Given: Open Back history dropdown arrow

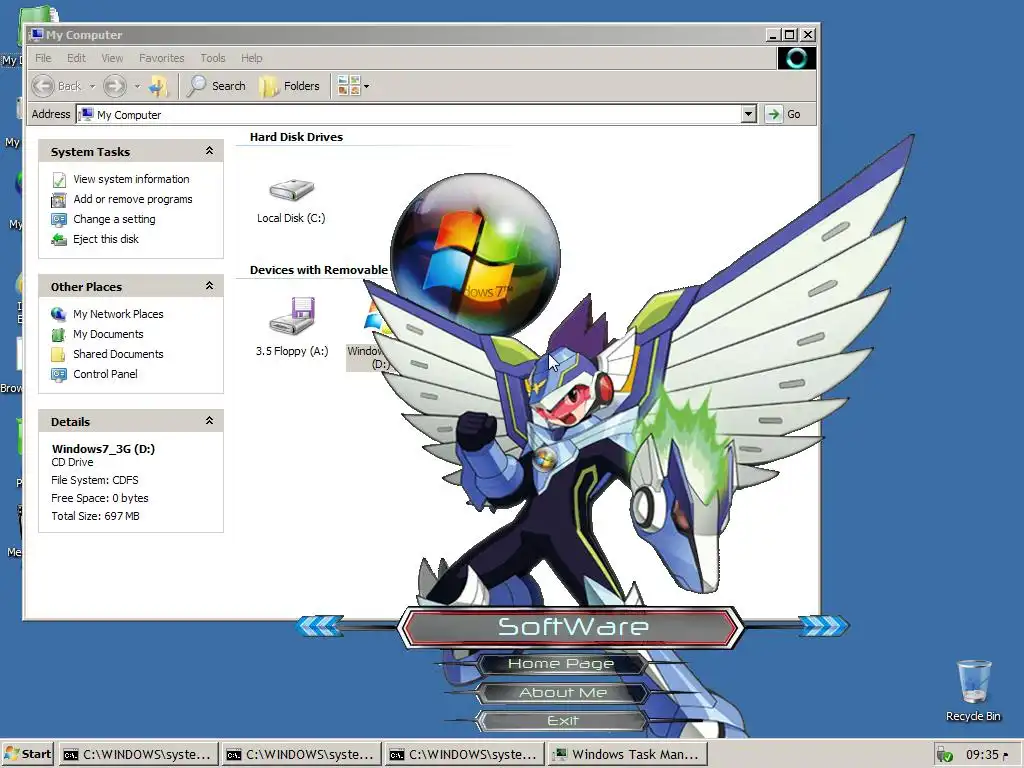Looking at the screenshot, I should pos(92,86).
